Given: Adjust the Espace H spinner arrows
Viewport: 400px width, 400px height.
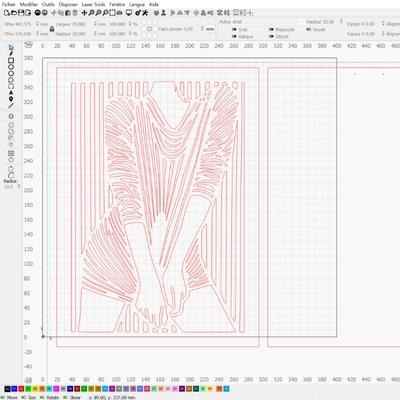Looking at the screenshot, I should pos(383,24).
